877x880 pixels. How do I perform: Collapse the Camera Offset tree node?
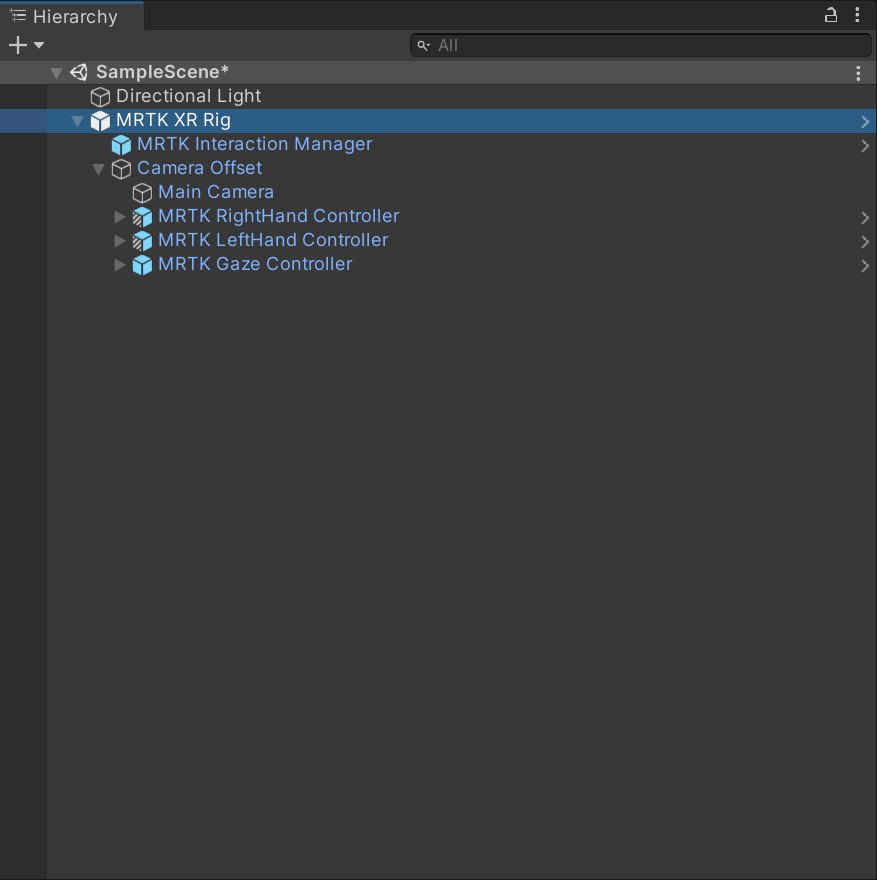99,168
